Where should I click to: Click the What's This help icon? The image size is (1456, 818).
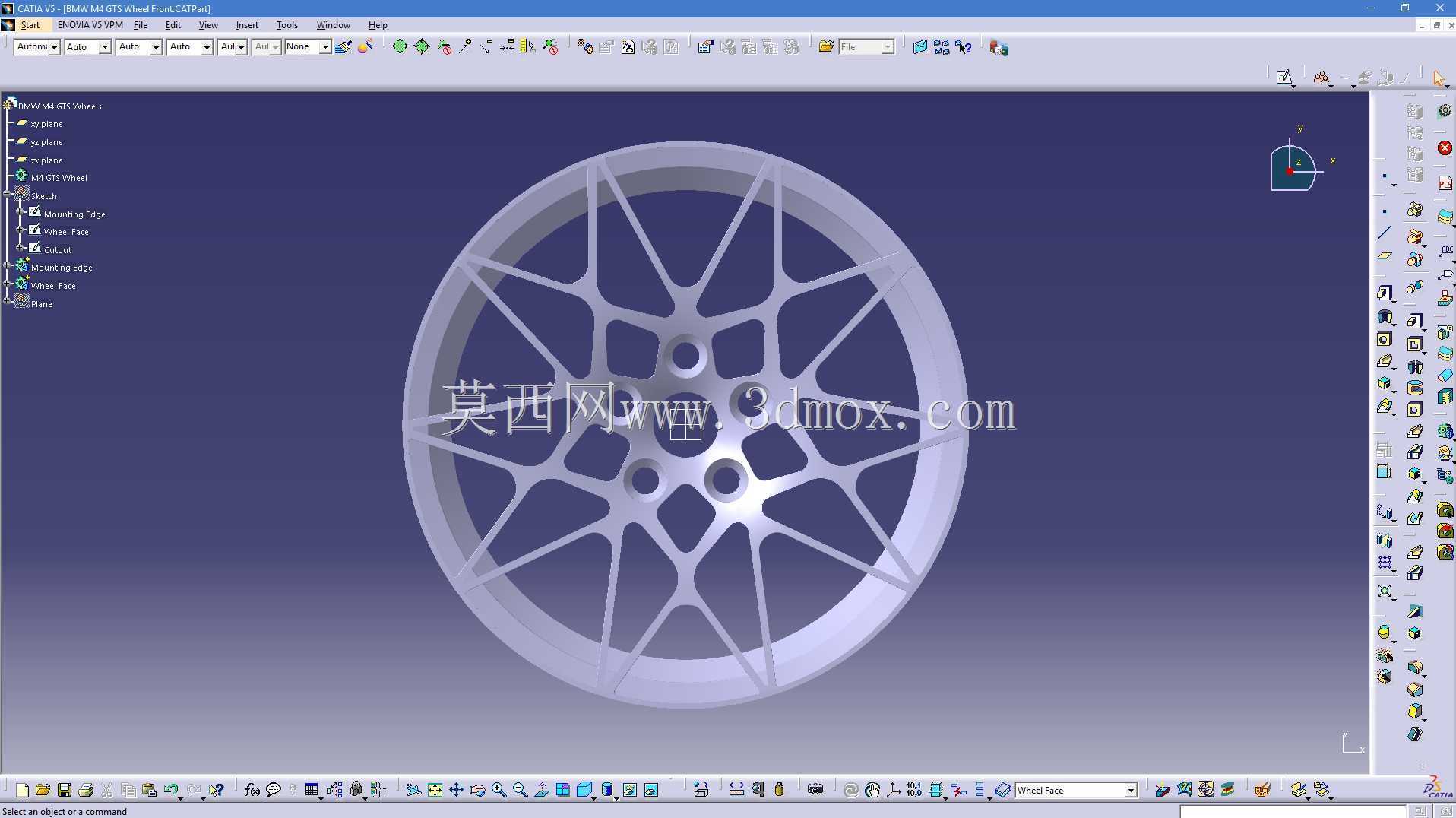tap(217, 790)
